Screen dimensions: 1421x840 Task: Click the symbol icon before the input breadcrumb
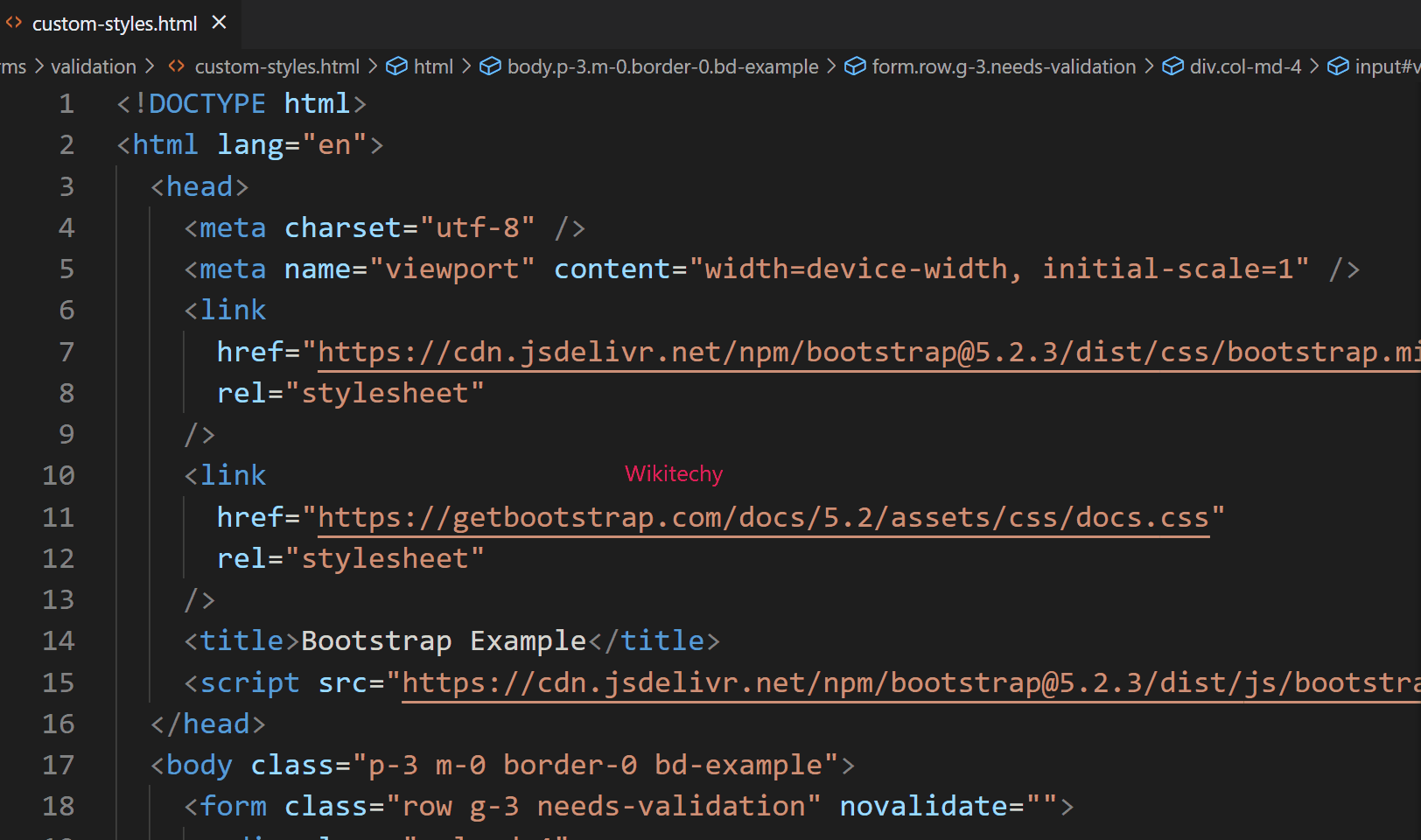(1338, 66)
